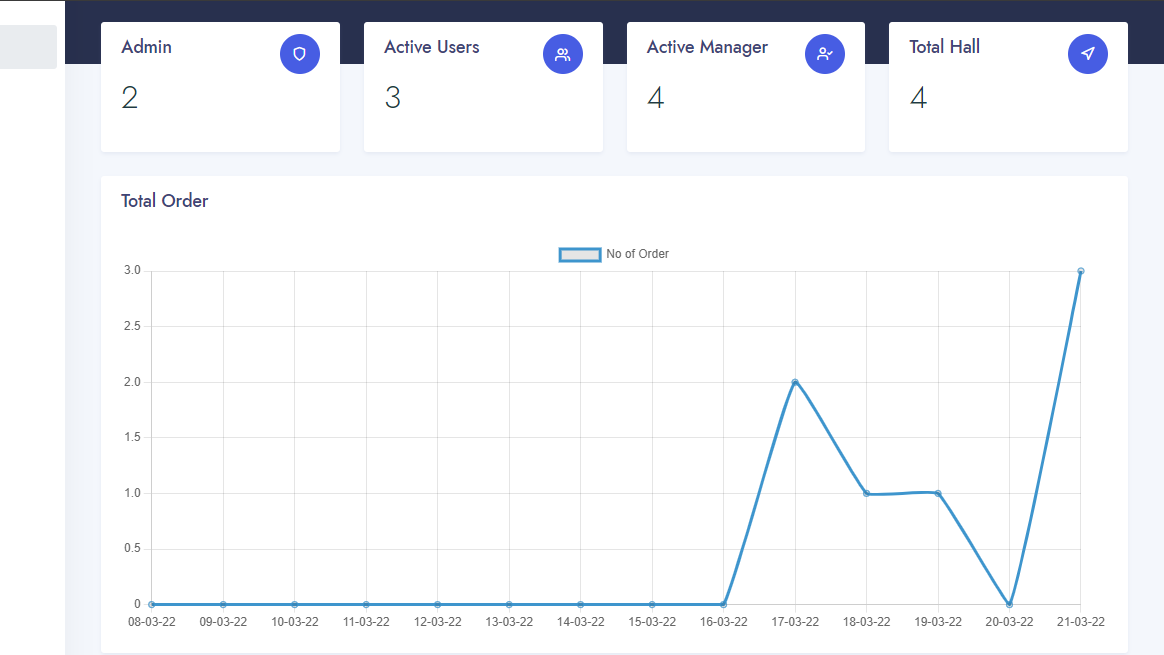Viewport: 1164px width, 655px height.
Task: Select the highlighted sidebar menu item
Action: (x=28, y=47)
